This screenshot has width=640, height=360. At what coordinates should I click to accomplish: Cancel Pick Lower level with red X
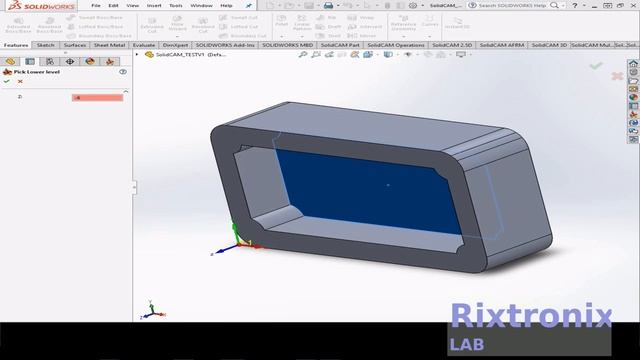20,82
